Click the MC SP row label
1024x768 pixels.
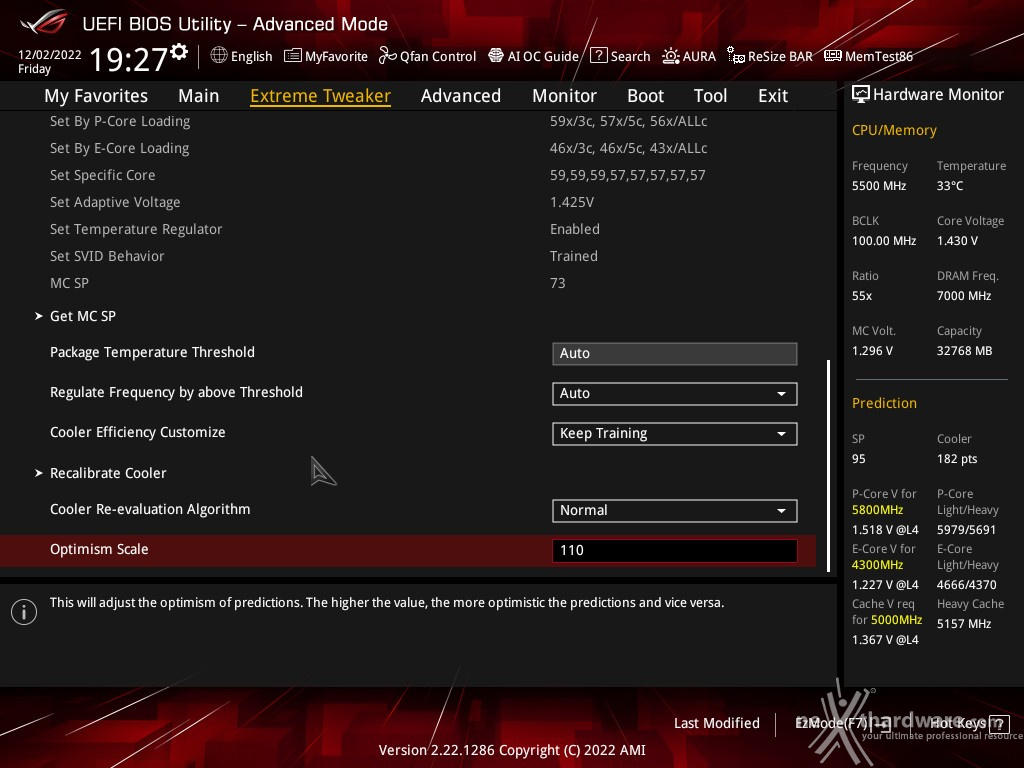click(69, 283)
